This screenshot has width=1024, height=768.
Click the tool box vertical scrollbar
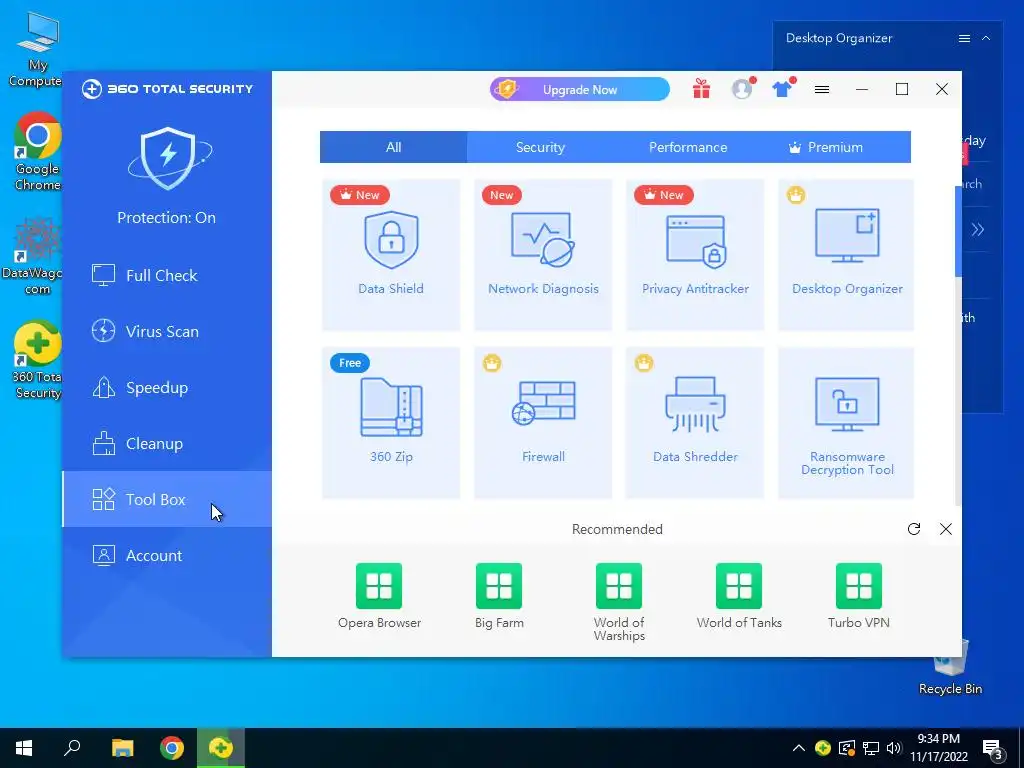pyautogui.click(x=958, y=231)
